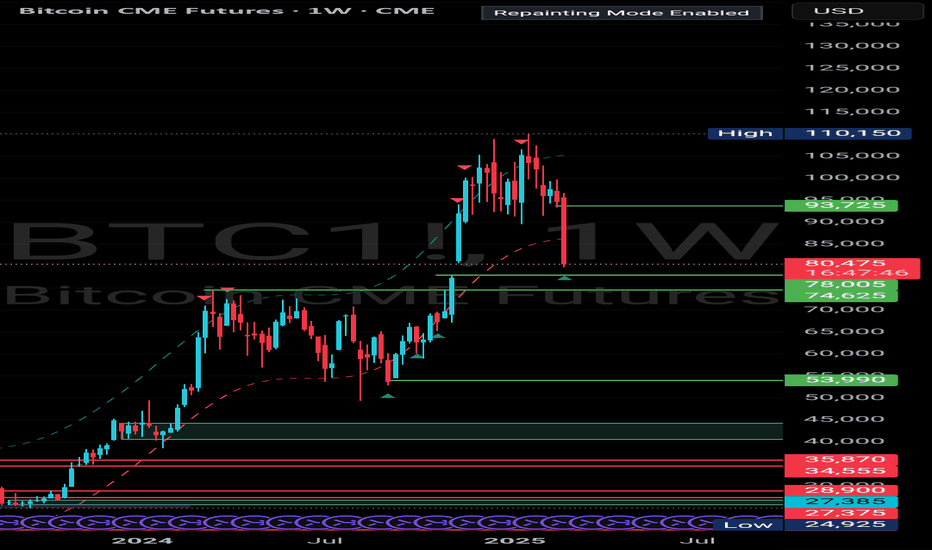932x550 pixels.
Task: Click the red 27,375 level label
Action: point(841,513)
